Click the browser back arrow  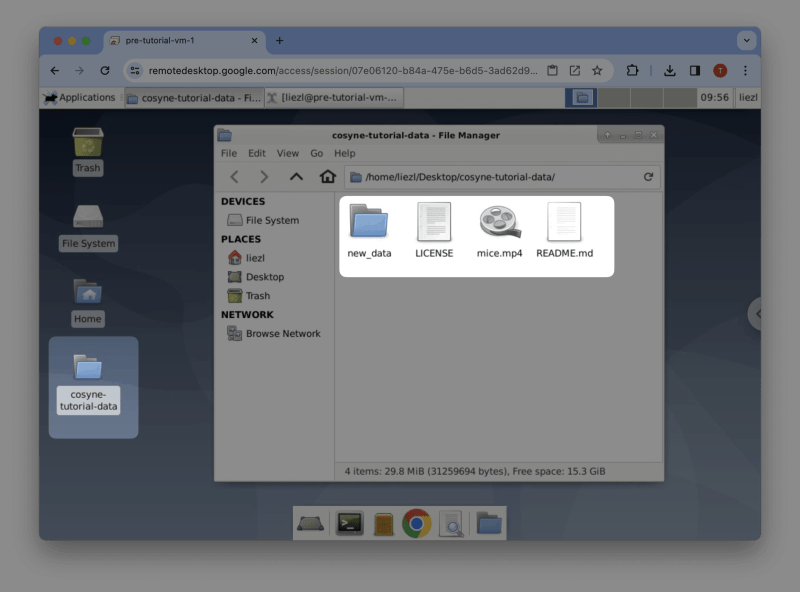pyautogui.click(x=55, y=70)
